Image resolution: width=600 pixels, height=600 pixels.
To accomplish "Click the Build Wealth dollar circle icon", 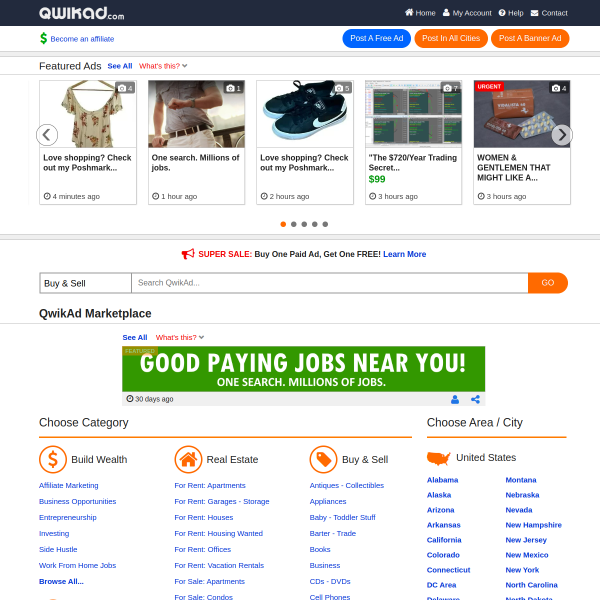I will click(x=53, y=459).
